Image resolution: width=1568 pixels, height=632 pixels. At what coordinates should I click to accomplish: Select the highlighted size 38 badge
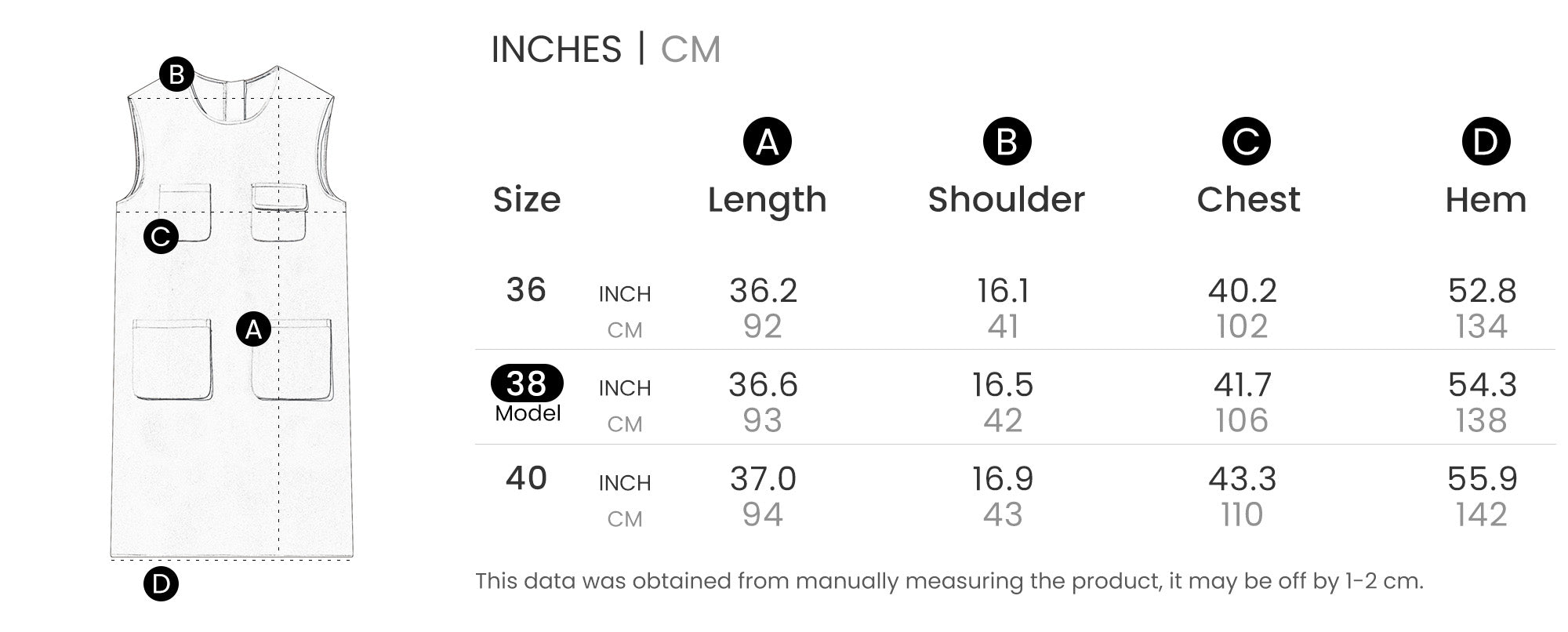527,383
